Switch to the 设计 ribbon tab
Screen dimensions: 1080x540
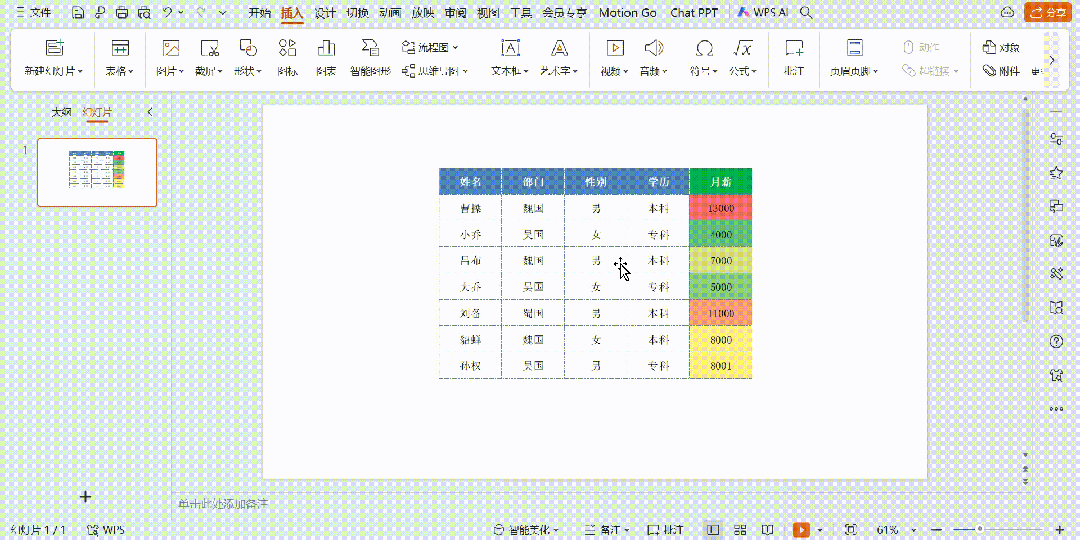[x=324, y=12]
